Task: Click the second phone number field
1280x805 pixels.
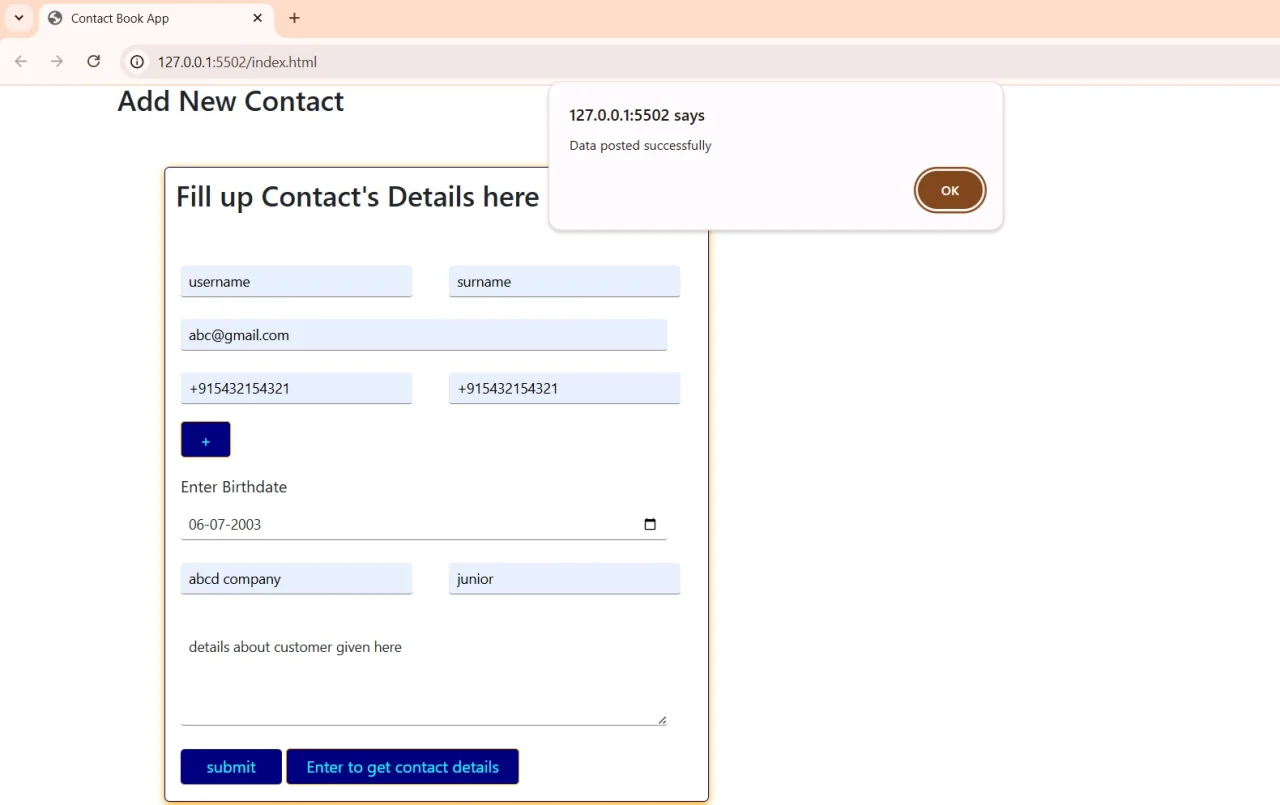Action: 564,388
